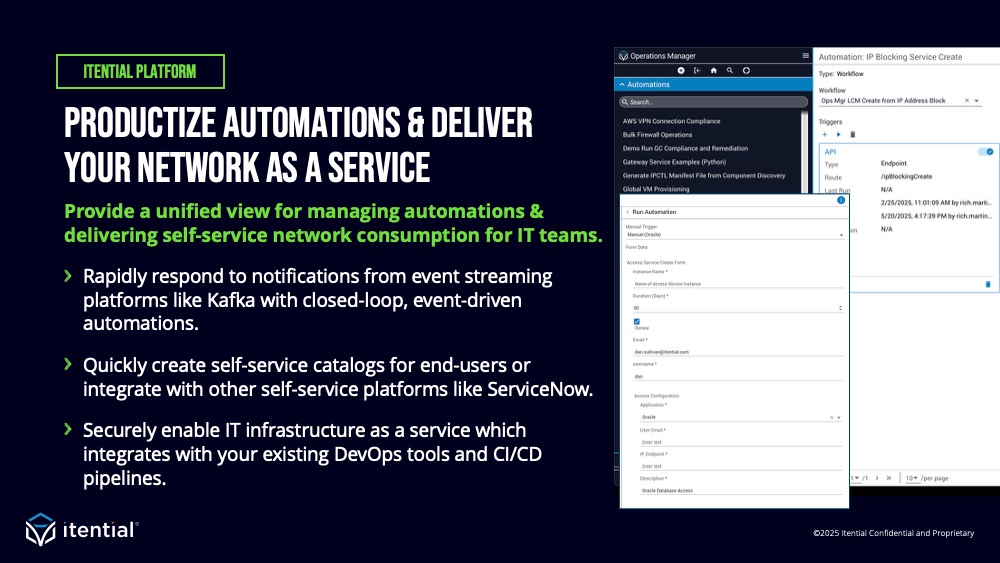
Task: Click the /ipBlockingCreate route value
Action: (x=906, y=177)
